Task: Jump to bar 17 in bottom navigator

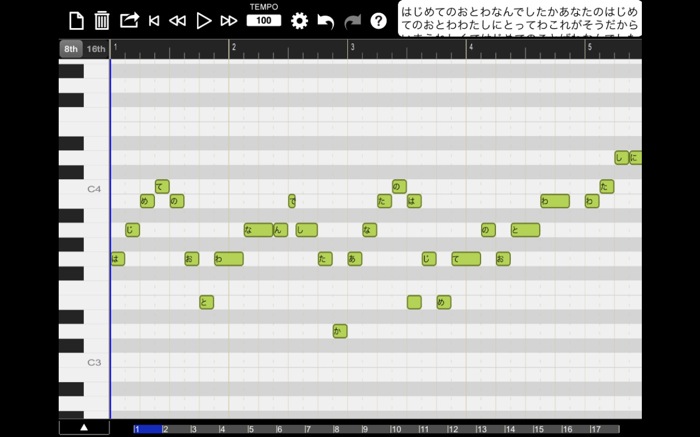Action: tap(604, 429)
